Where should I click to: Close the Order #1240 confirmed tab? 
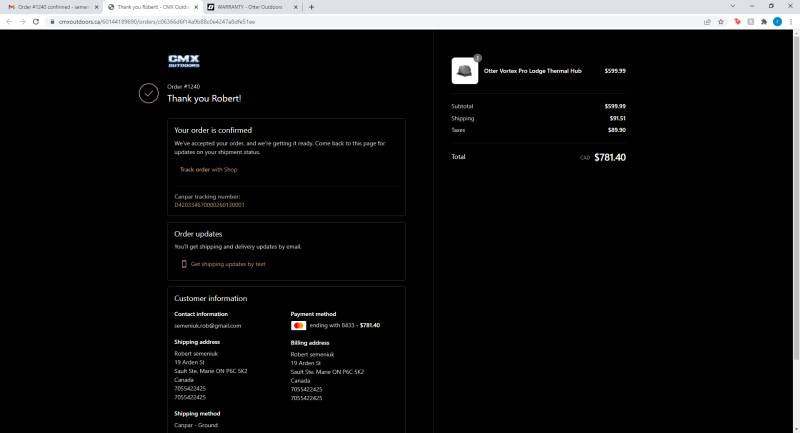coord(96,7)
